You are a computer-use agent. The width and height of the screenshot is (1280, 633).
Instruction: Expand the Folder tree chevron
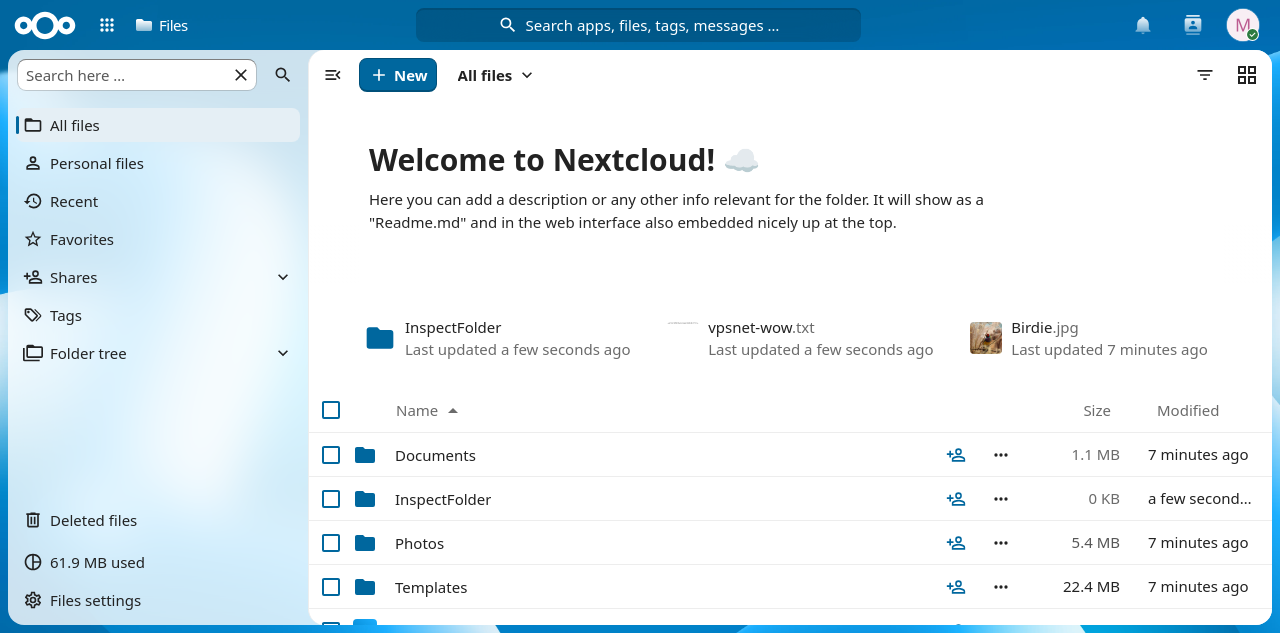pos(283,353)
